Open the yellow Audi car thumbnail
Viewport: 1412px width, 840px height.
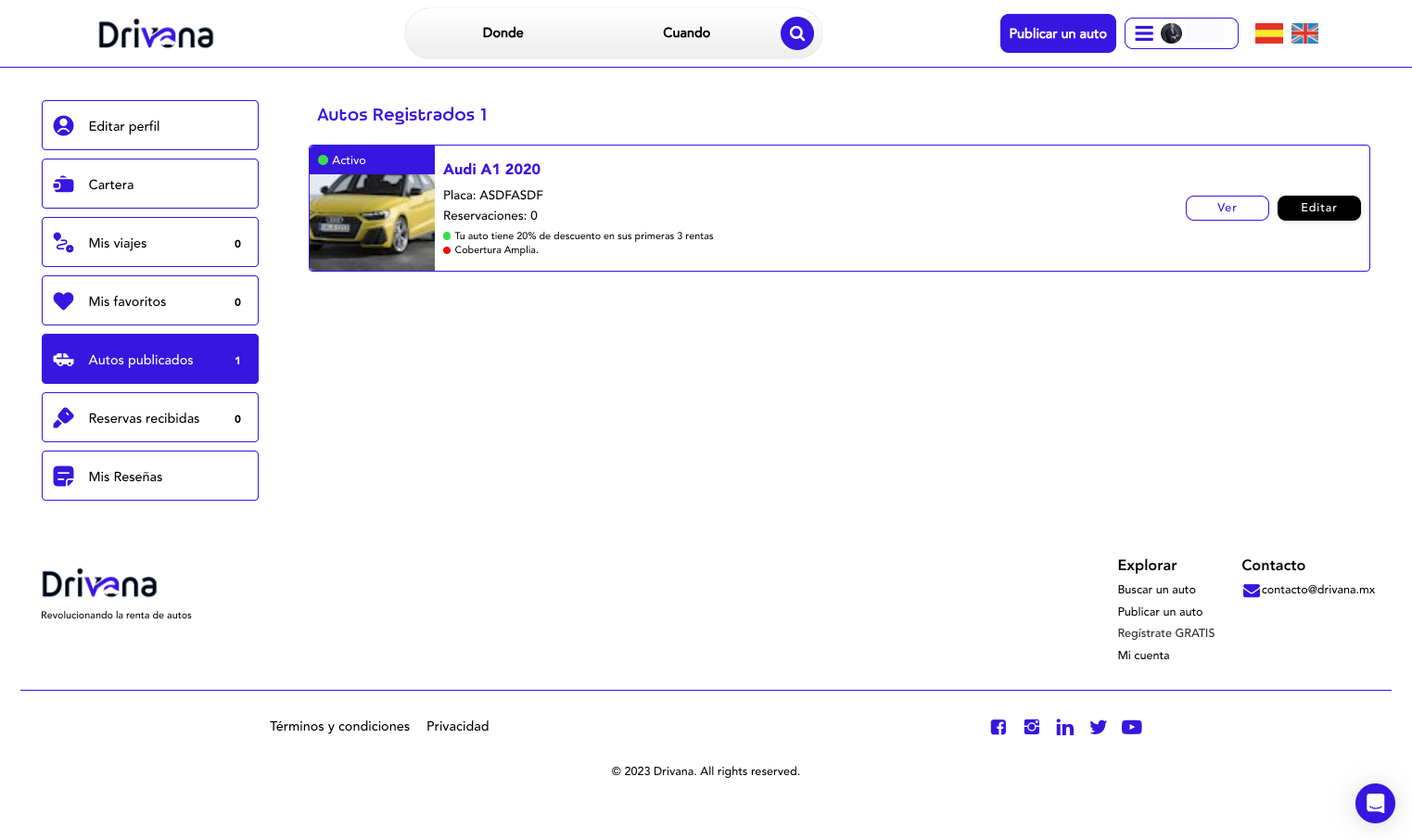point(372,222)
